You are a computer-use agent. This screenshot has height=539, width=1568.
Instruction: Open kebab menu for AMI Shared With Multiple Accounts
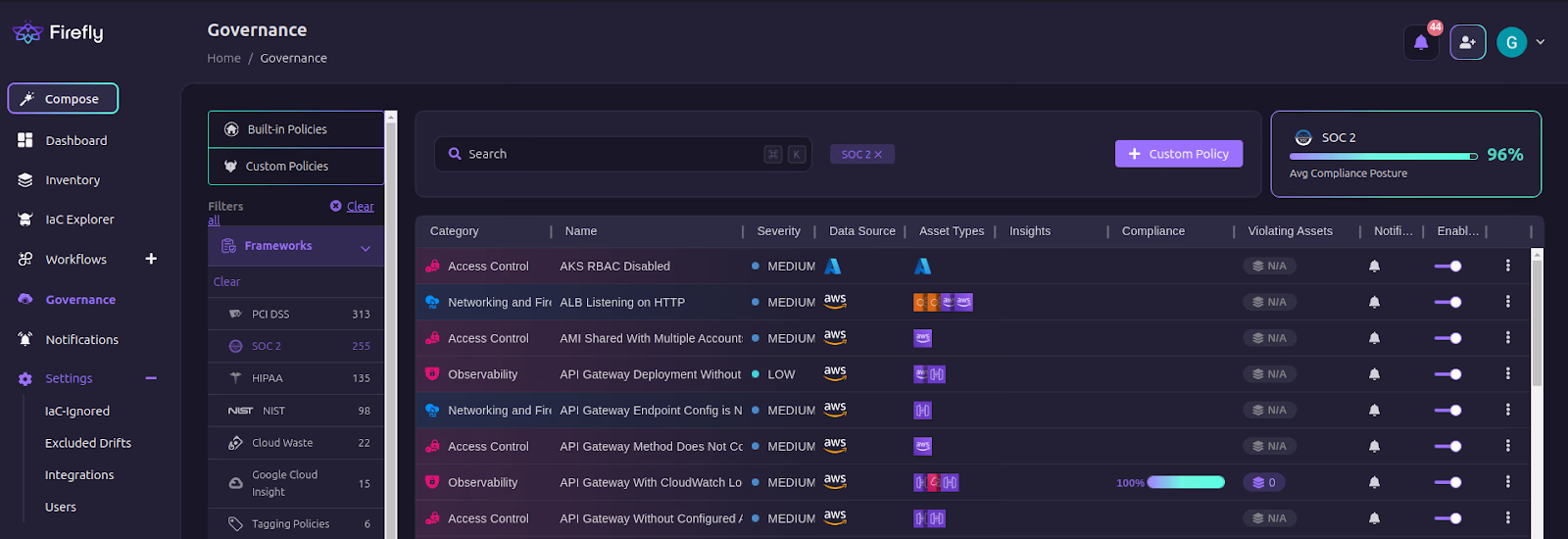point(1507,338)
